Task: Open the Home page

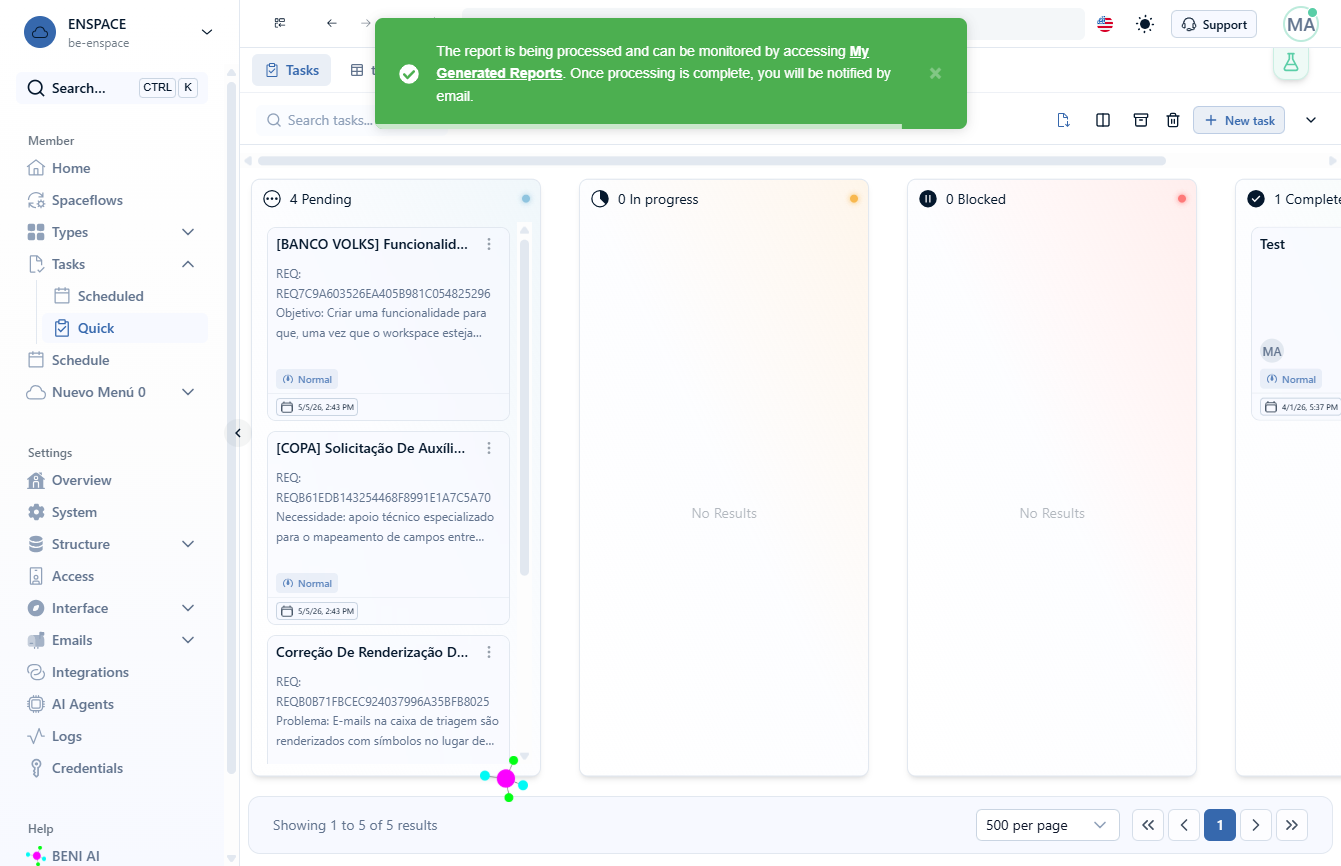Action: pyautogui.click(x=71, y=168)
